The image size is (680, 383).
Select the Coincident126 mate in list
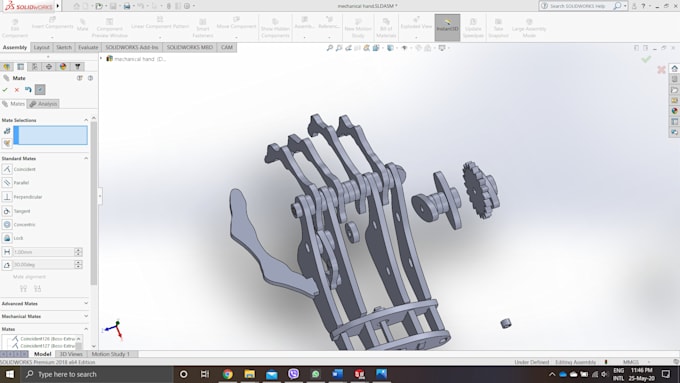[x=45, y=339]
